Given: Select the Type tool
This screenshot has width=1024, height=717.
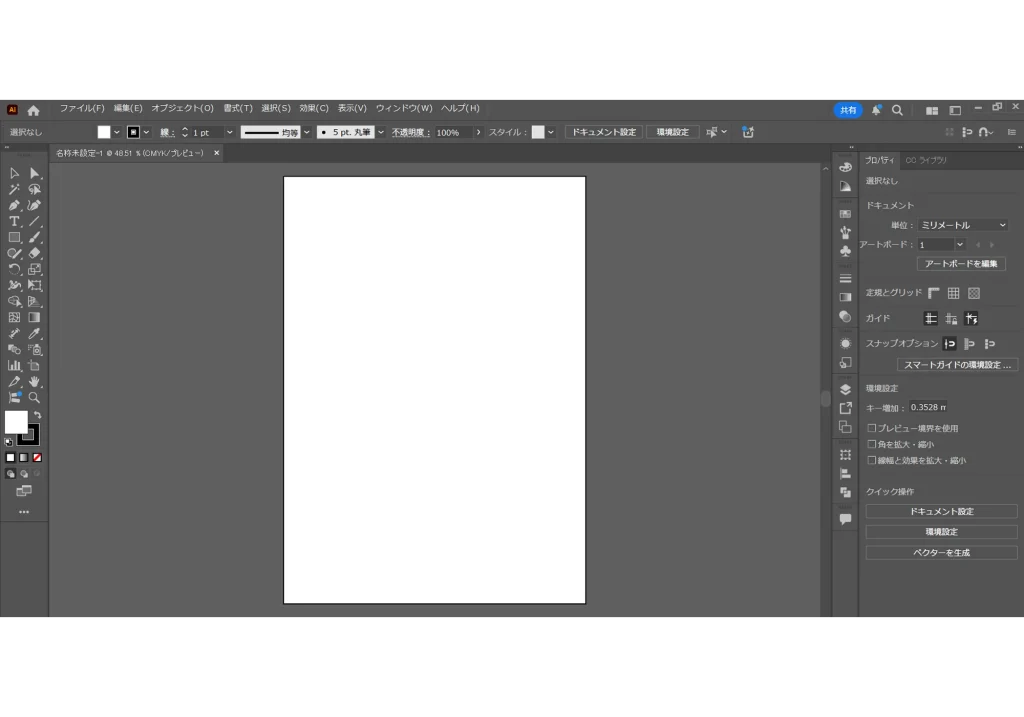Looking at the screenshot, I should click(x=14, y=221).
